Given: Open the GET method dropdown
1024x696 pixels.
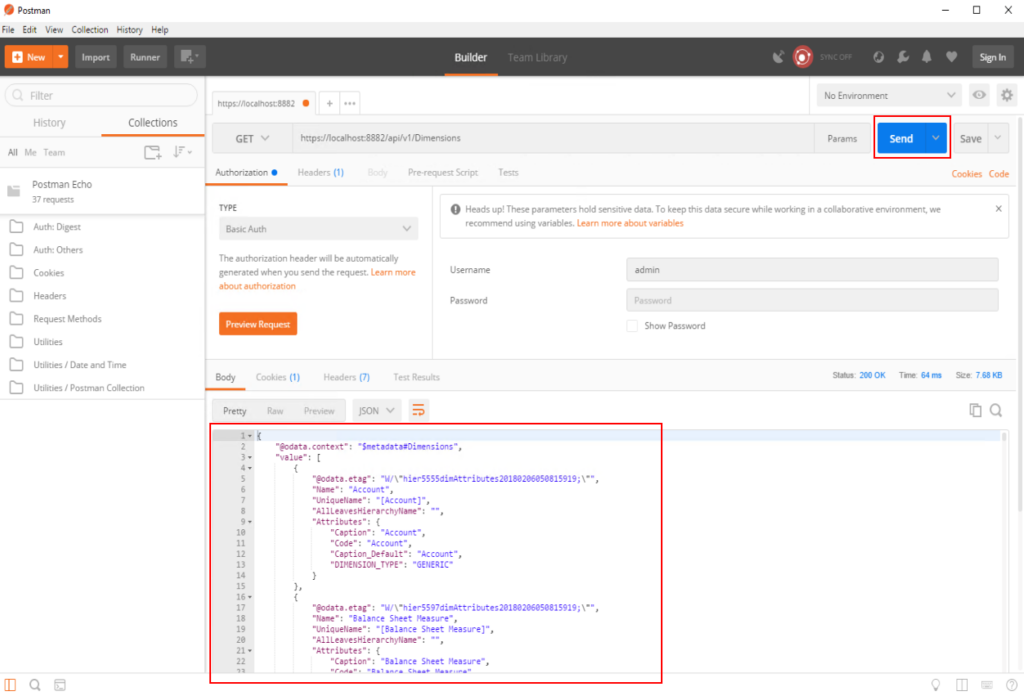Looking at the screenshot, I should coord(252,138).
